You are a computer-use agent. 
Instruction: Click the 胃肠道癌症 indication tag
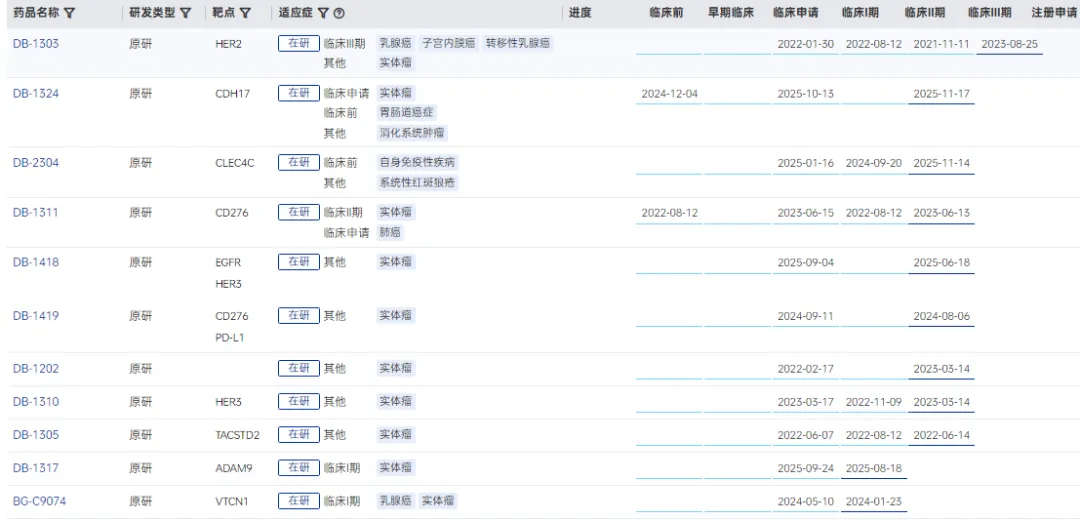[x=407, y=113]
